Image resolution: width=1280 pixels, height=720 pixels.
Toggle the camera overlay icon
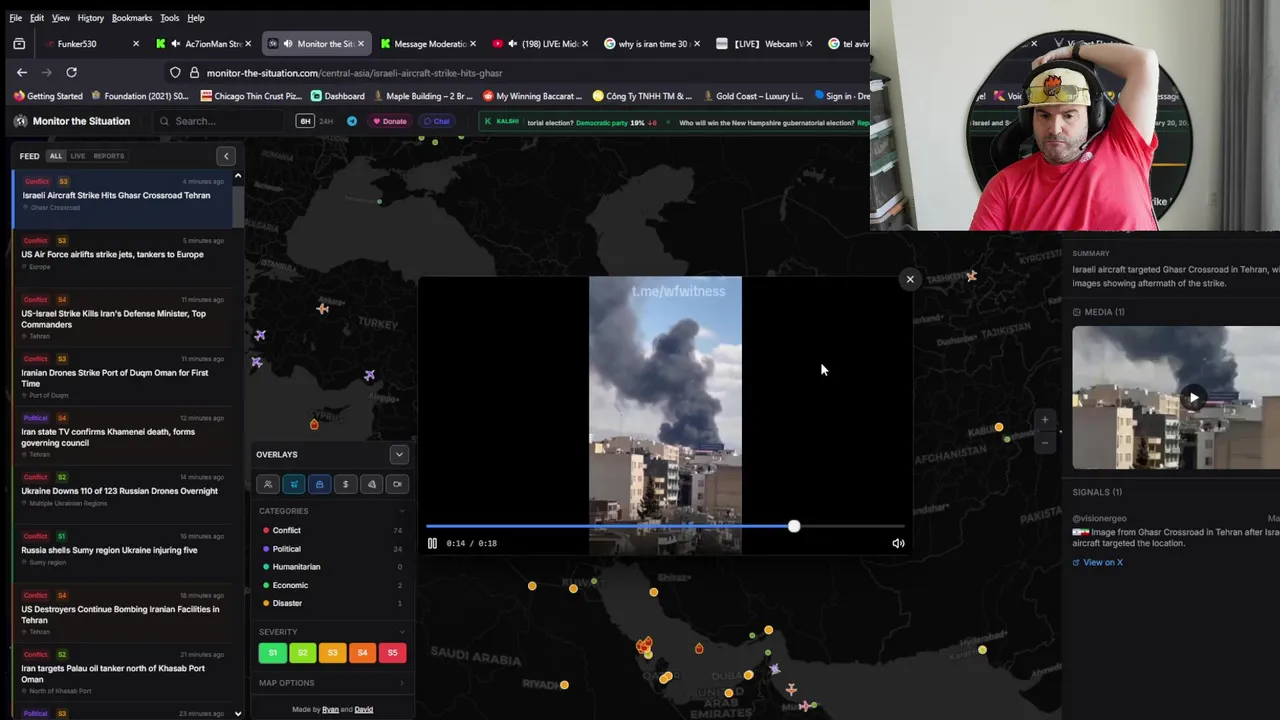tap(397, 484)
